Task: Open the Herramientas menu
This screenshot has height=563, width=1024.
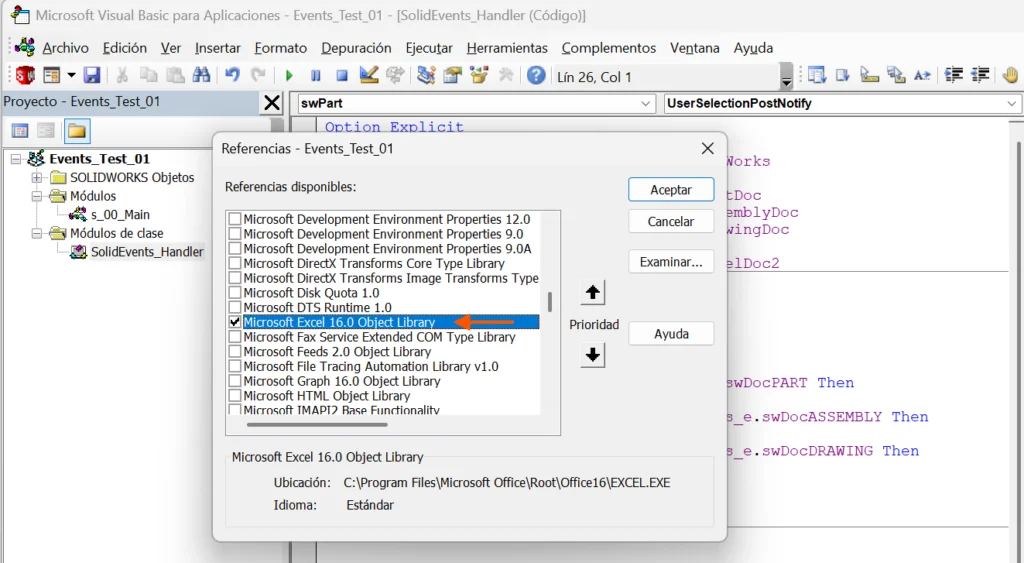Action: click(507, 48)
